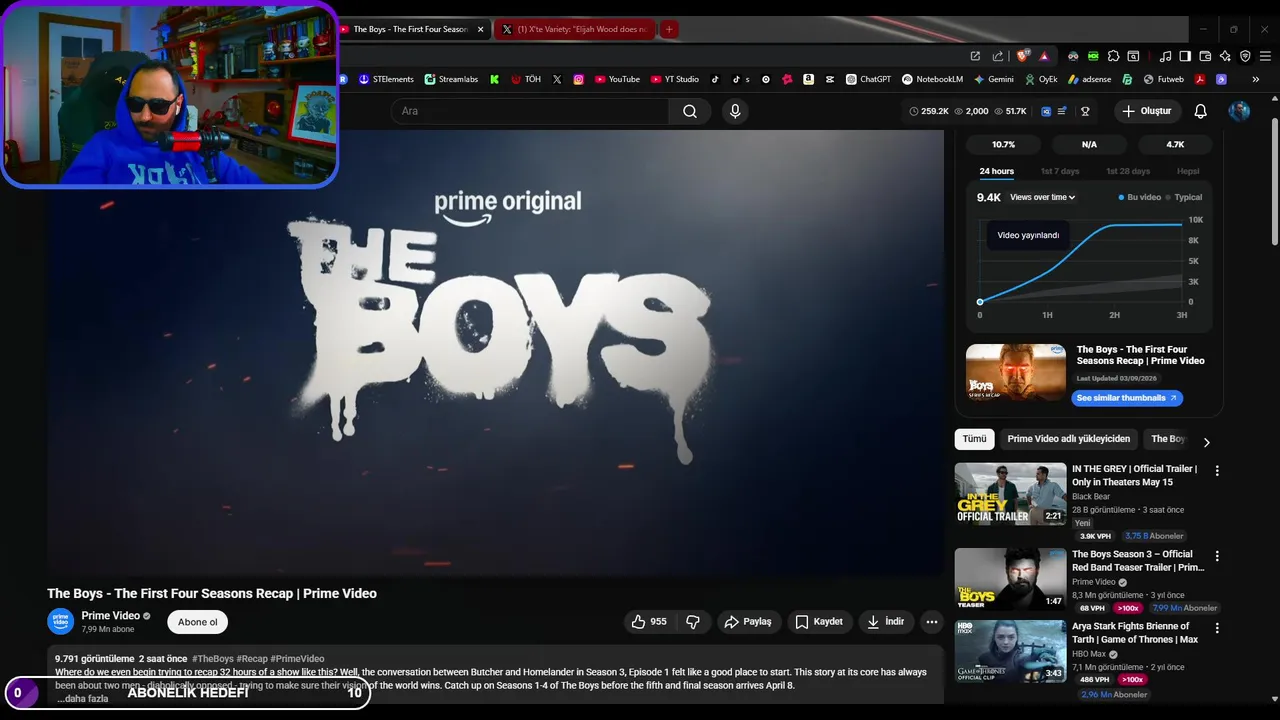Open the video's three-dot more actions
This screenshot has width=1280, height=720.
(x=932, y=622)
